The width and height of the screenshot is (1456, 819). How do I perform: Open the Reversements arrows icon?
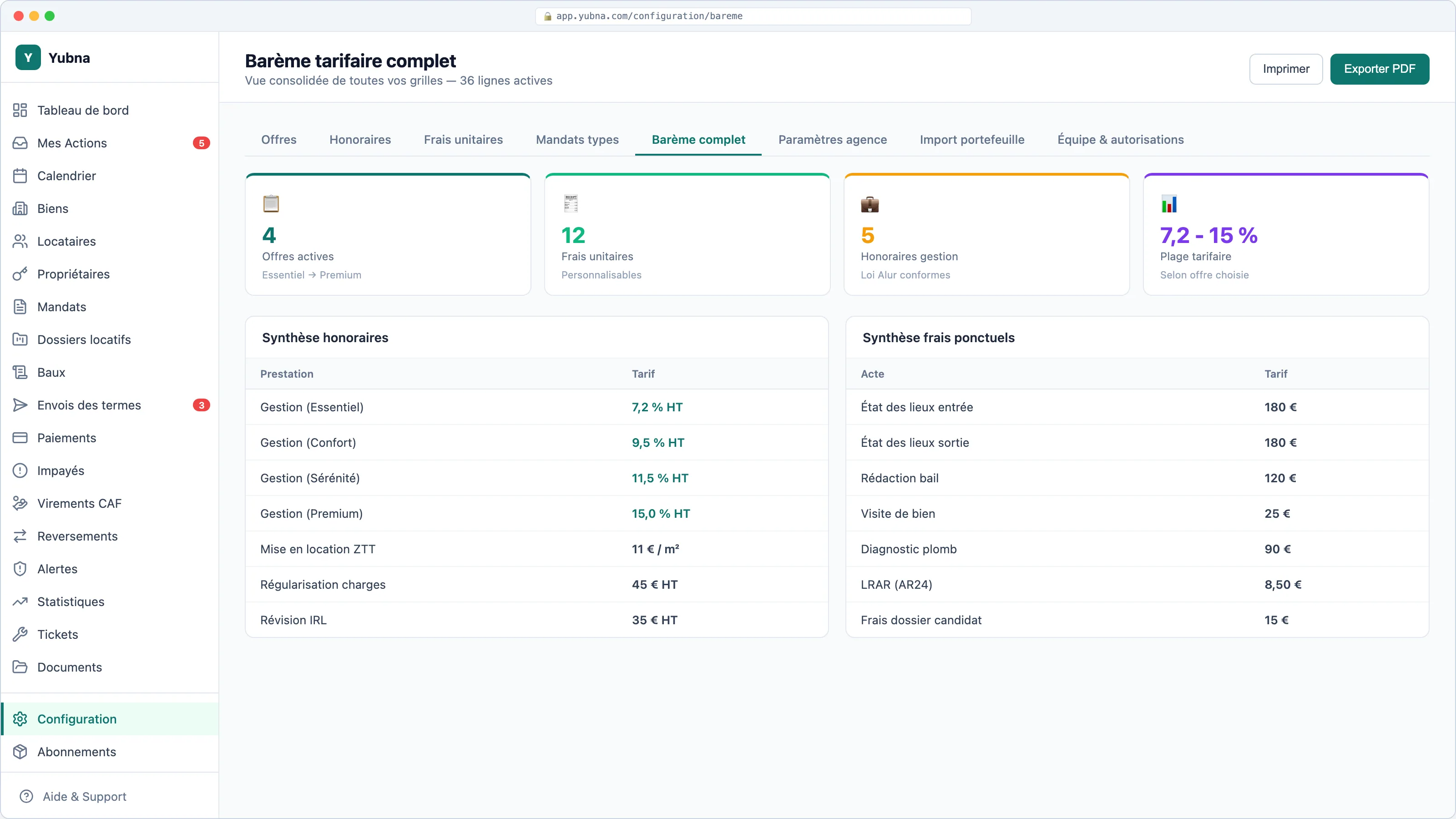[x=20, y=536]
